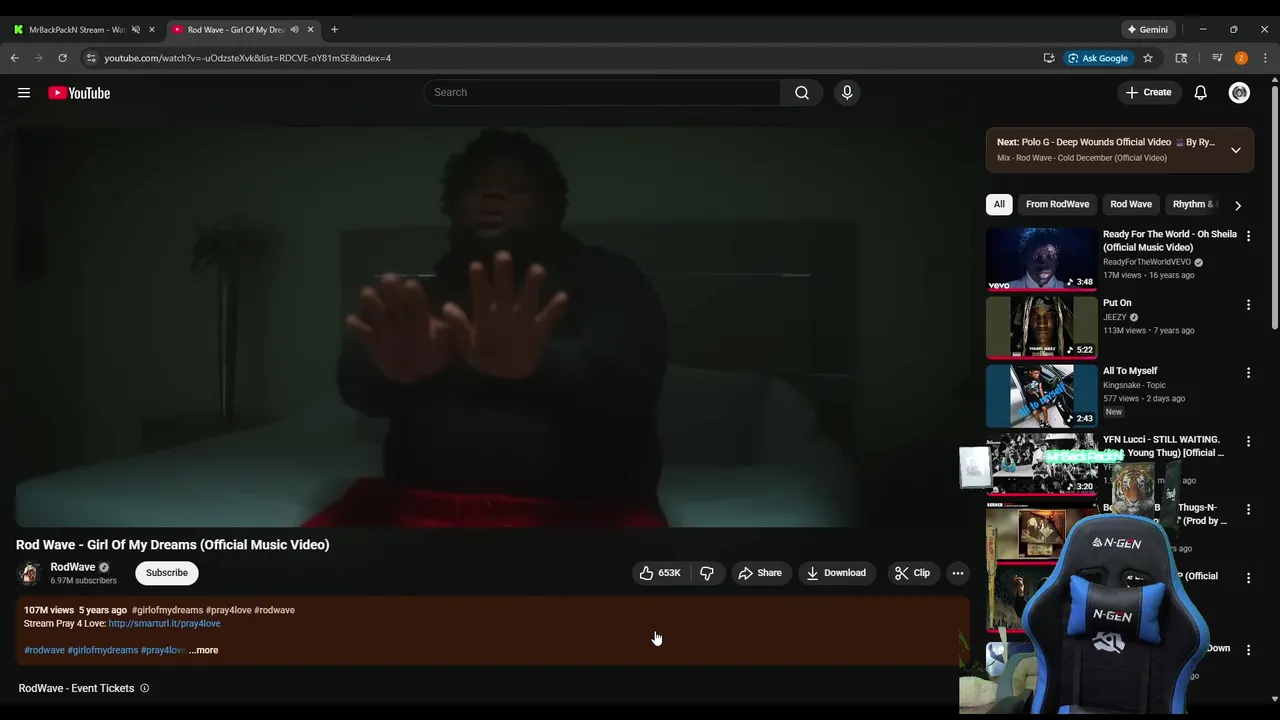Click in the YouTube search field
The width and height of the screenshot is (1280, 720).
tap(602, 92)
